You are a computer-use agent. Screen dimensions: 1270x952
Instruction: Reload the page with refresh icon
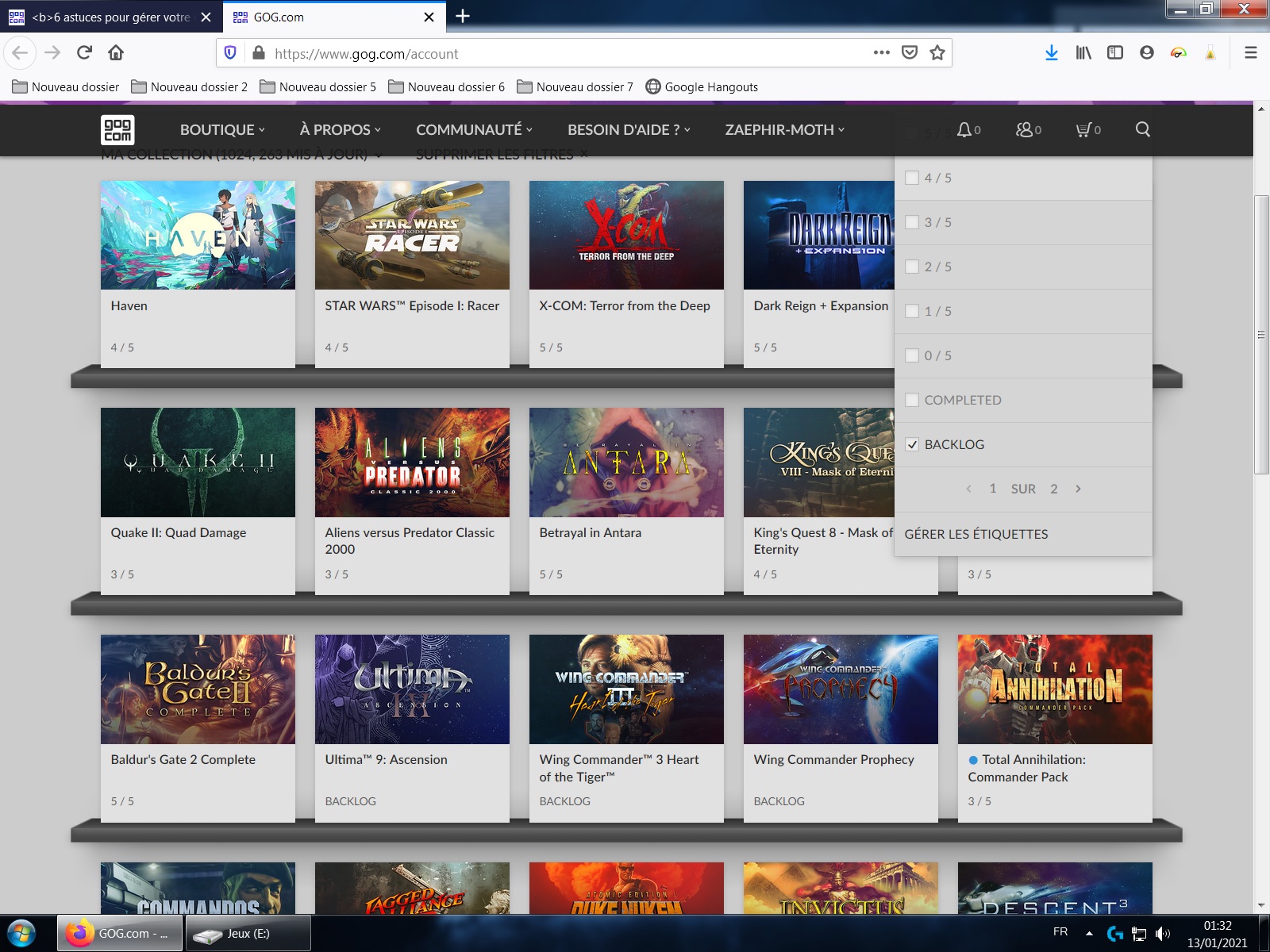click(x=84, y=52)
